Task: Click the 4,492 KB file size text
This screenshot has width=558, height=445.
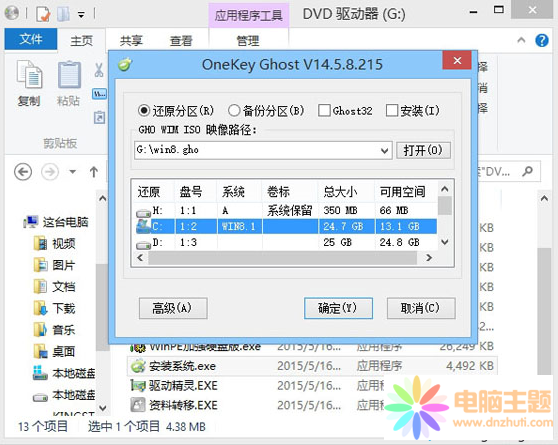Action: pyautogui.click(x=470, y=366)
